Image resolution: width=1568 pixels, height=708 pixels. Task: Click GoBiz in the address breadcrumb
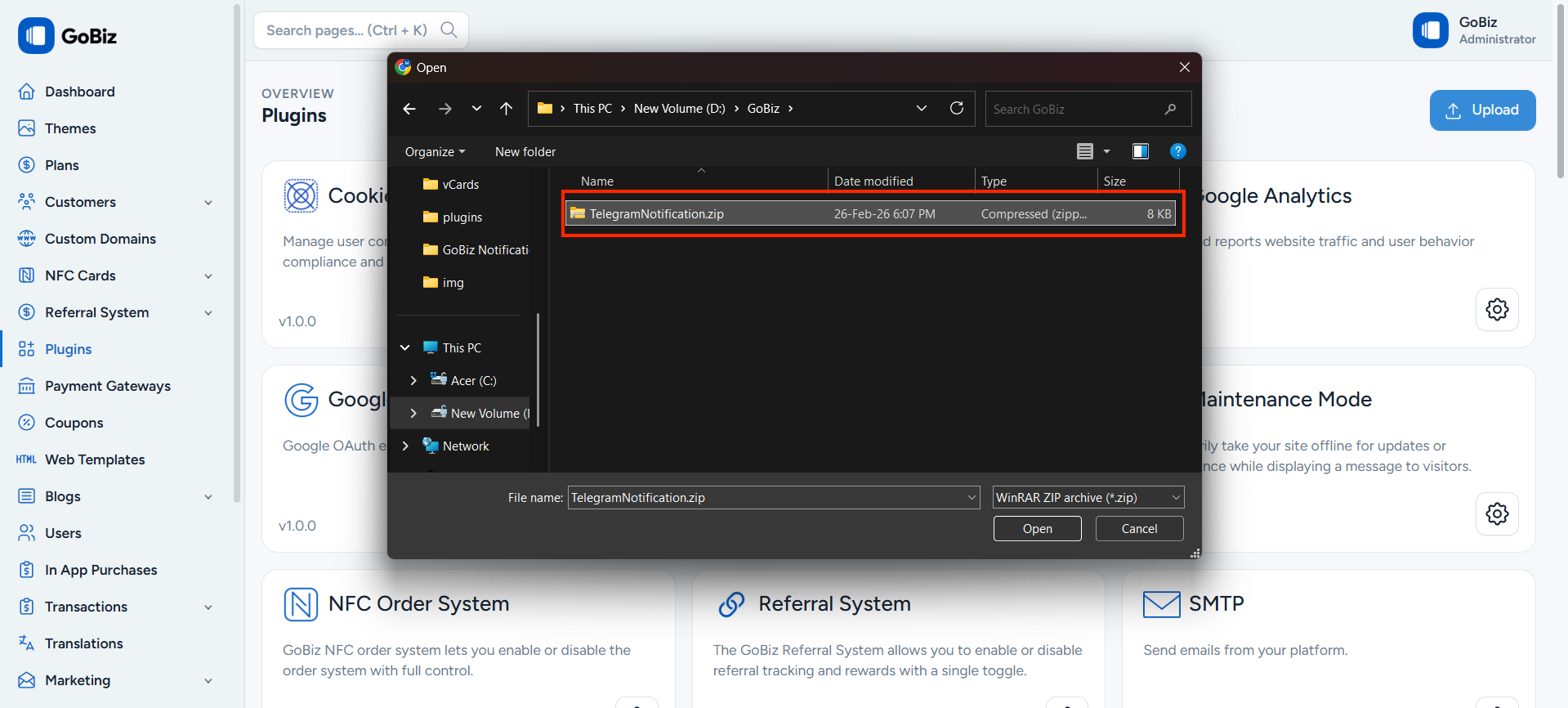point(763,109)
